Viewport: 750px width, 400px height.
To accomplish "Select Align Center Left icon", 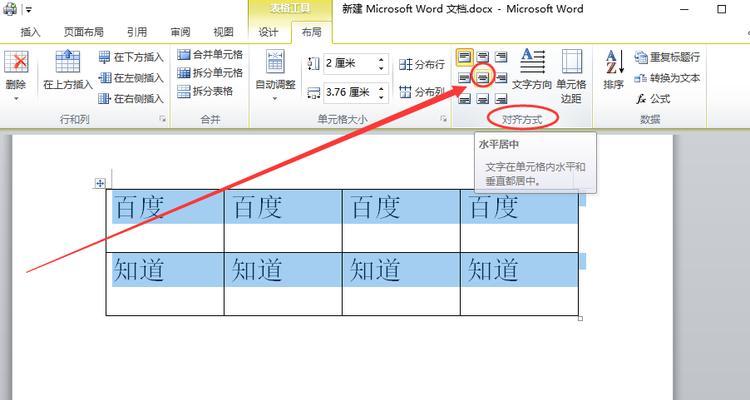I will pos(464,78).
